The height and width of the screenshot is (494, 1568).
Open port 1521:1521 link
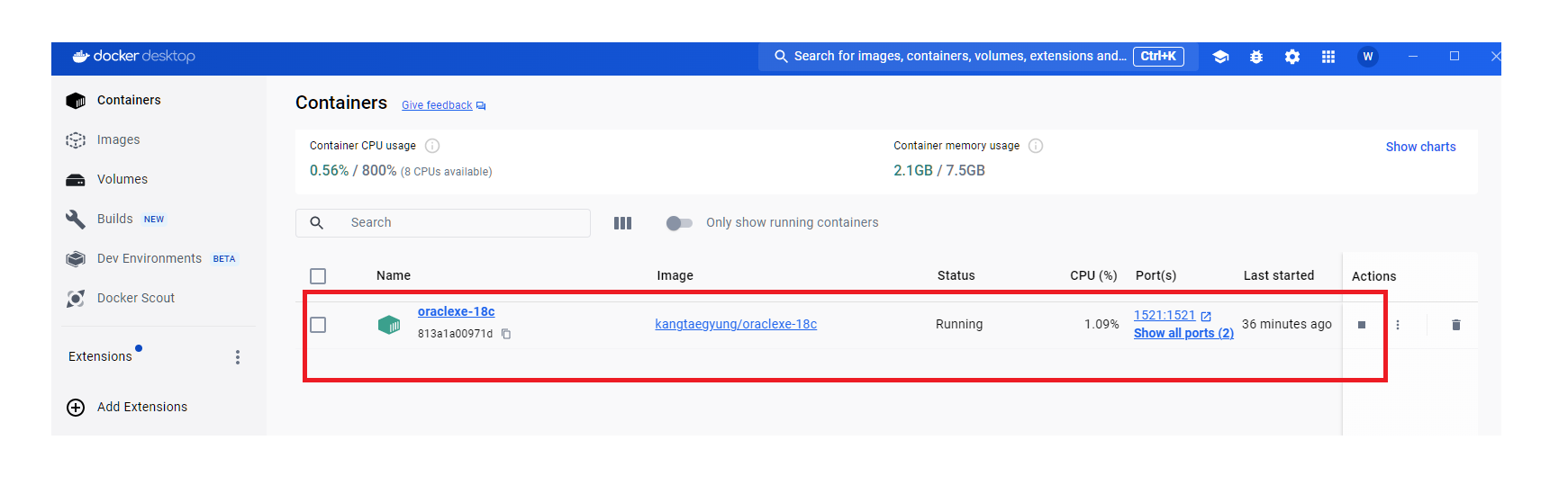pos(1165,315)
